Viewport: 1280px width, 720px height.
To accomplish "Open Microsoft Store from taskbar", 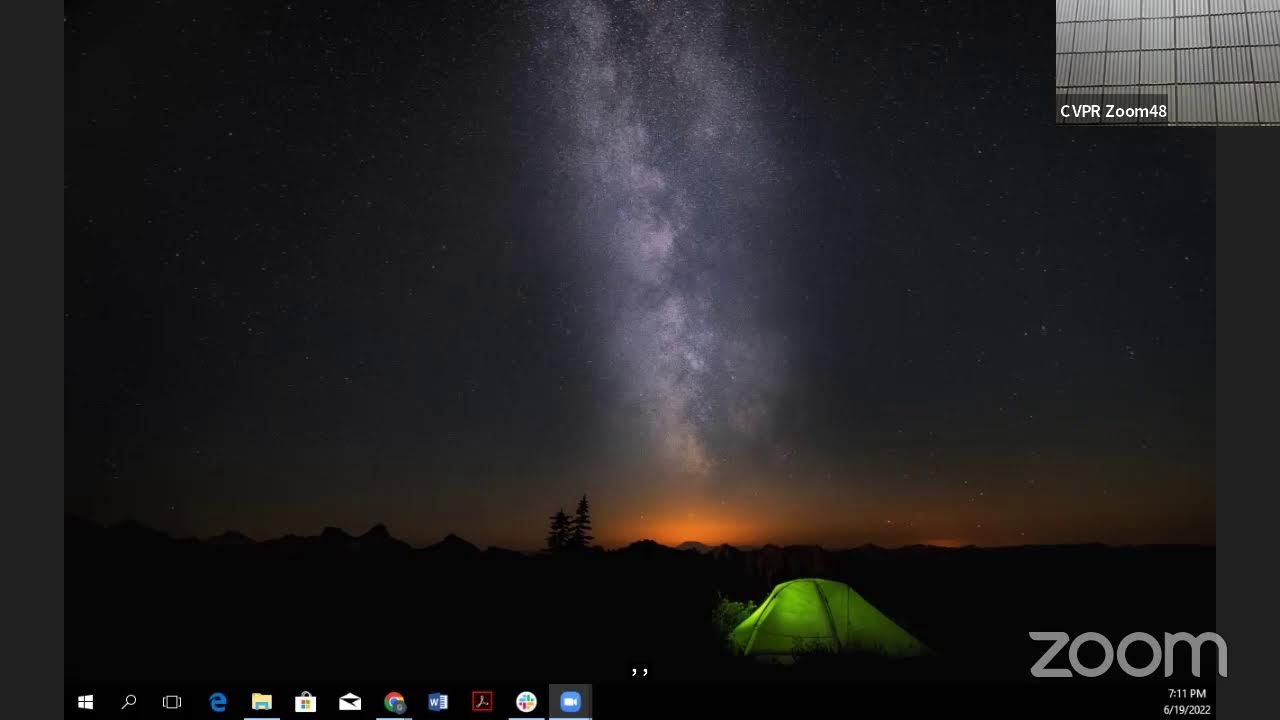I will tap(306, 702).
